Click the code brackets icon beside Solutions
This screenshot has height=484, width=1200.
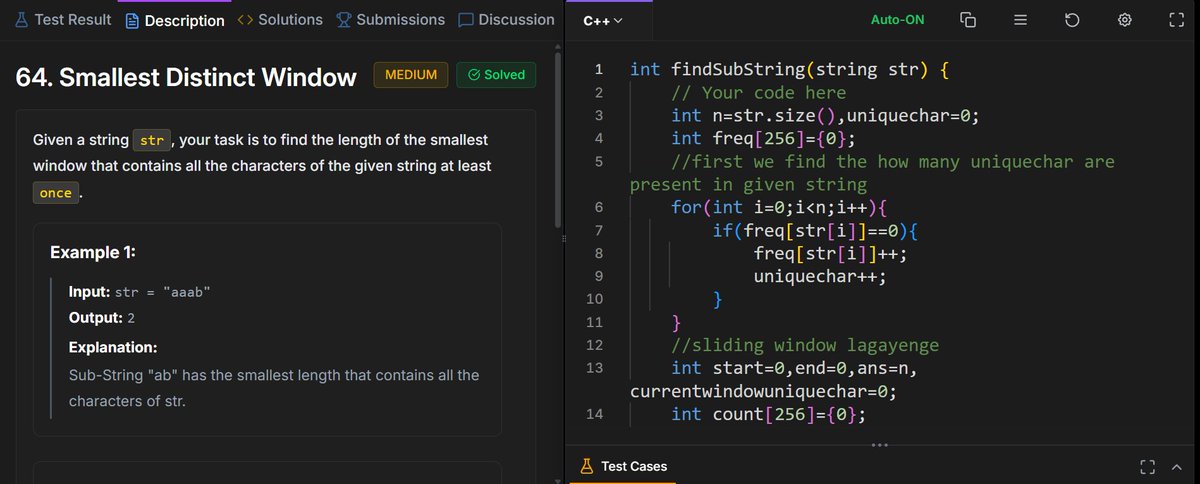coord(245,20)
